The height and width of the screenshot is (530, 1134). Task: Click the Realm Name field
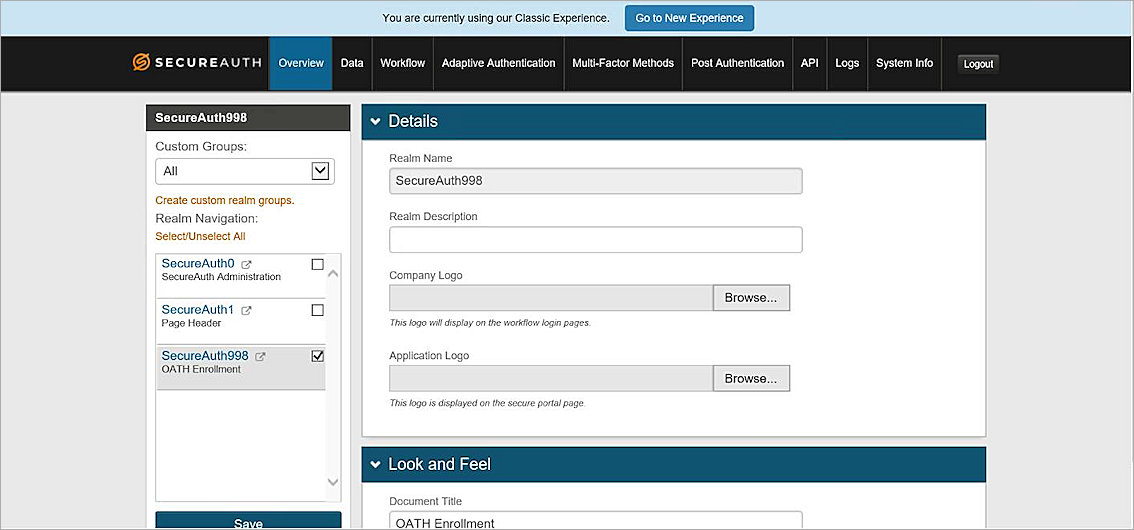point(596,181)
